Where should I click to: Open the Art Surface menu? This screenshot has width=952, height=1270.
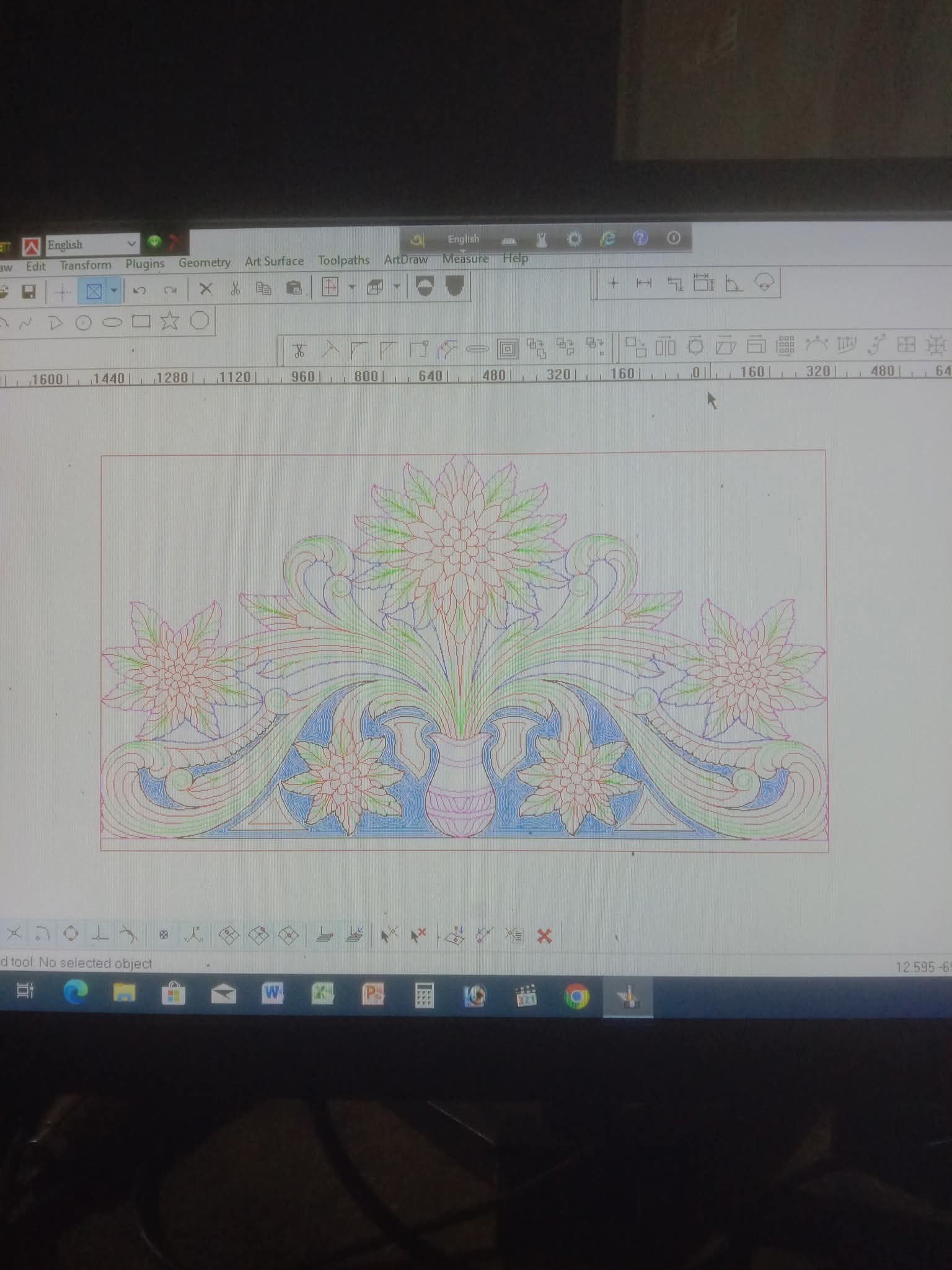coord(274,261)
